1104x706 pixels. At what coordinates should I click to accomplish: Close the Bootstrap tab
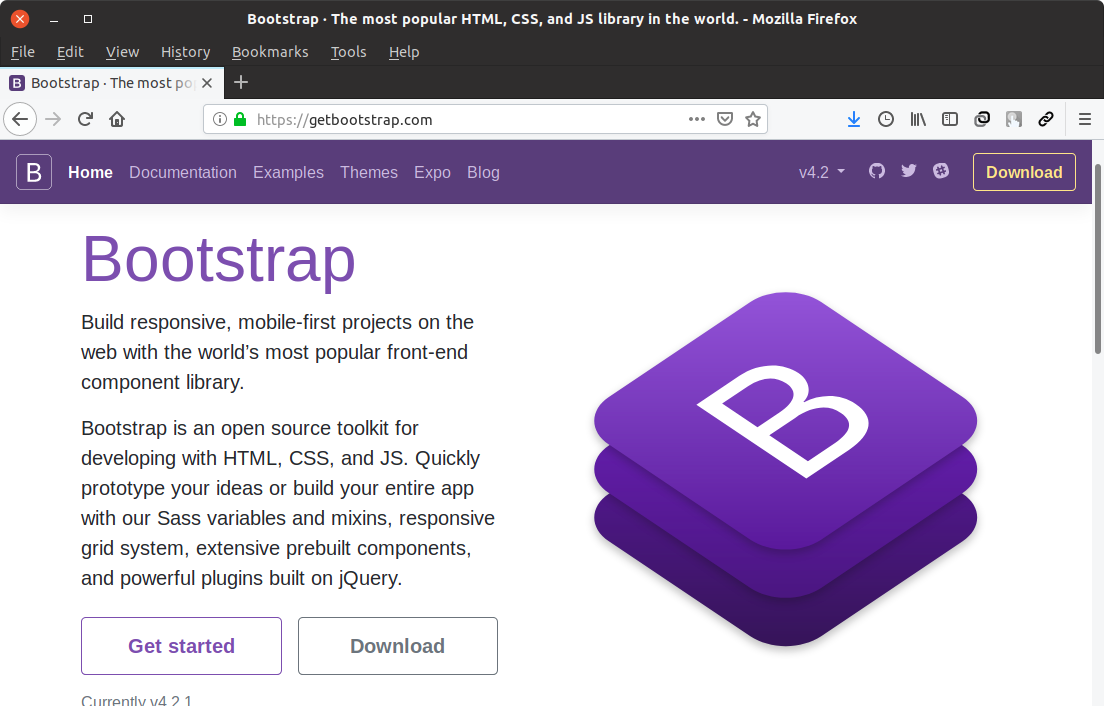(207, 83)
